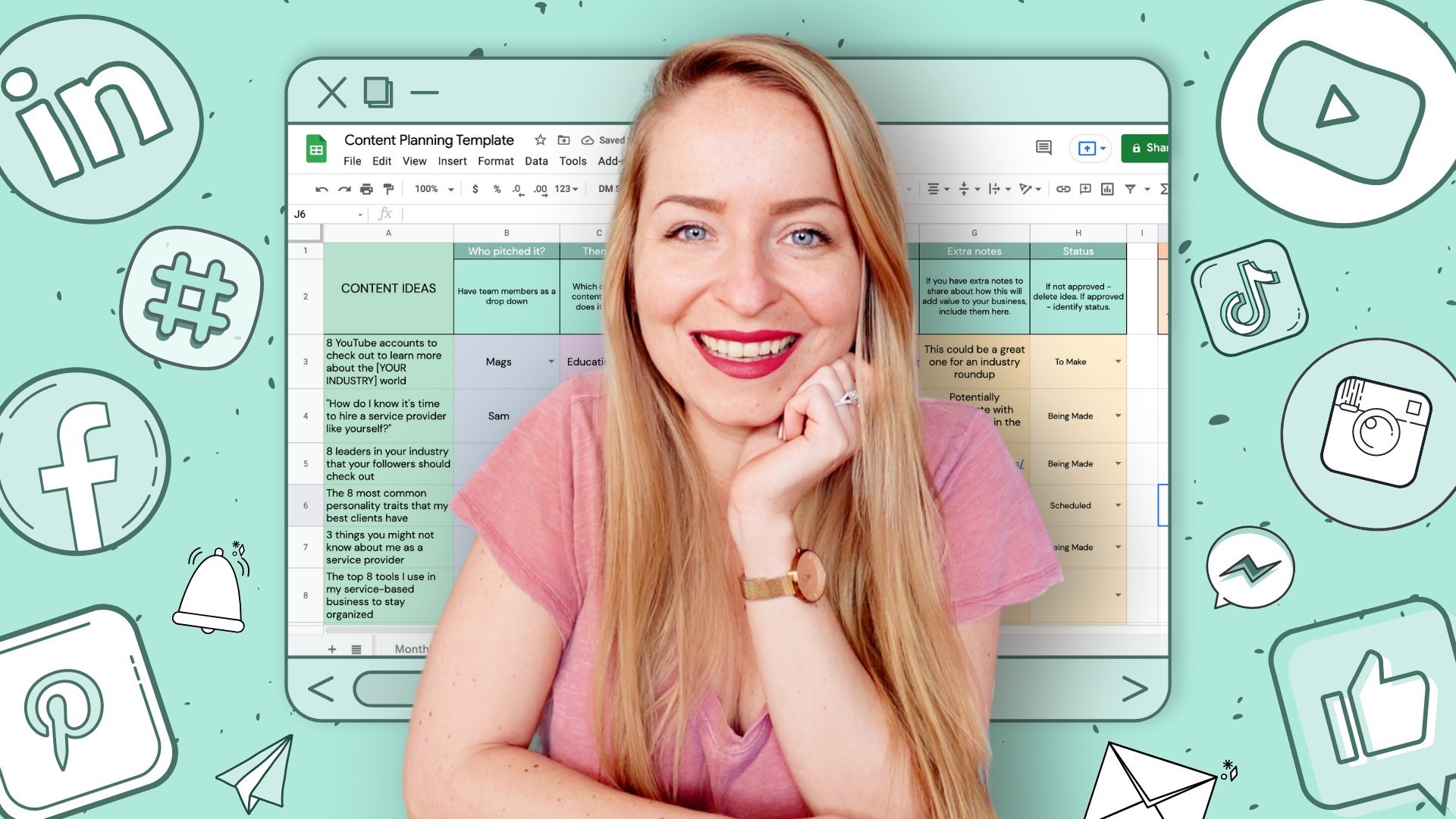This screenshot has width=1456, height=819.
Task: Click the Insert link icon
Action: (x=1063, y=190)
